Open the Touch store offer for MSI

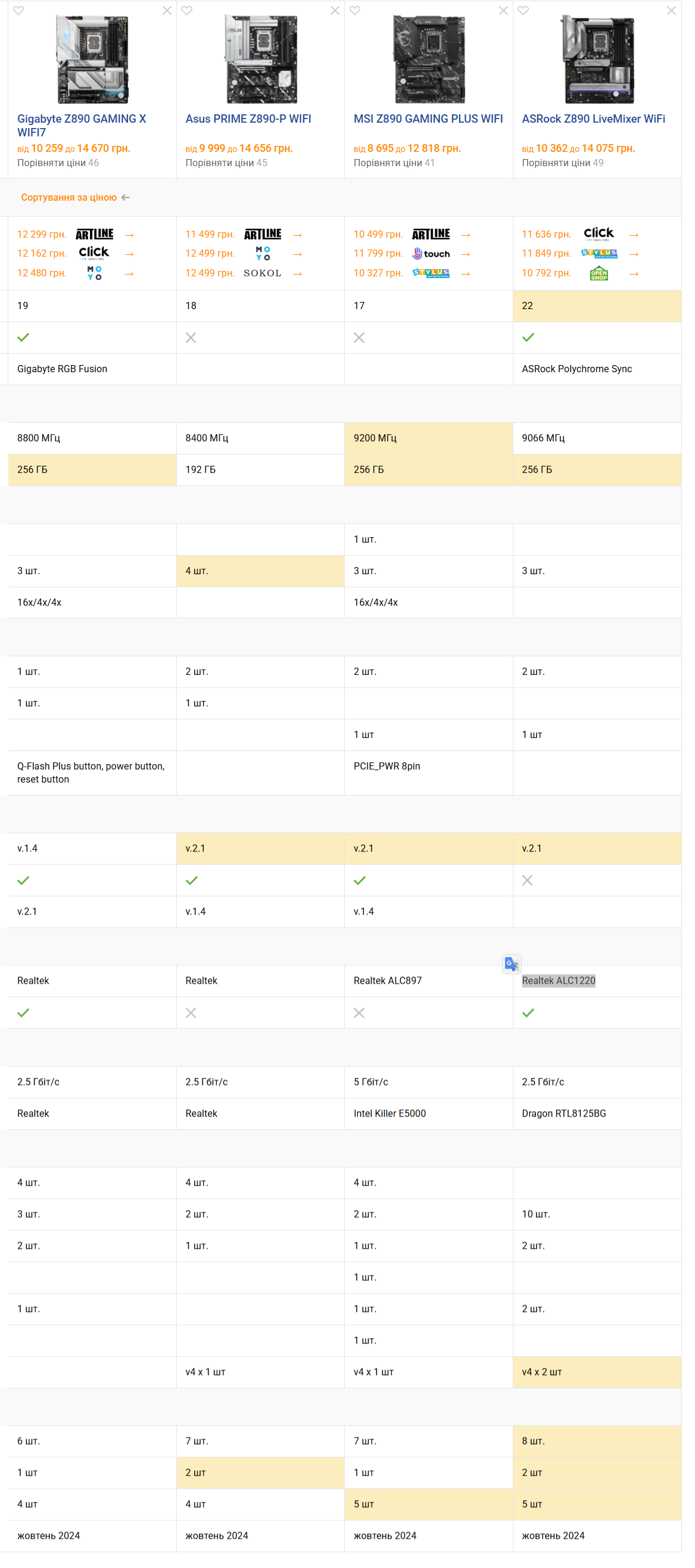coord(432,254)
